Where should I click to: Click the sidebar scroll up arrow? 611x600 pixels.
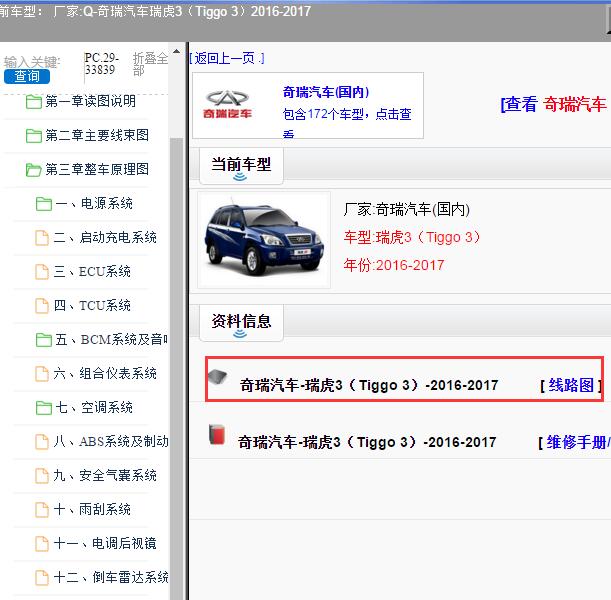(176, 51)
